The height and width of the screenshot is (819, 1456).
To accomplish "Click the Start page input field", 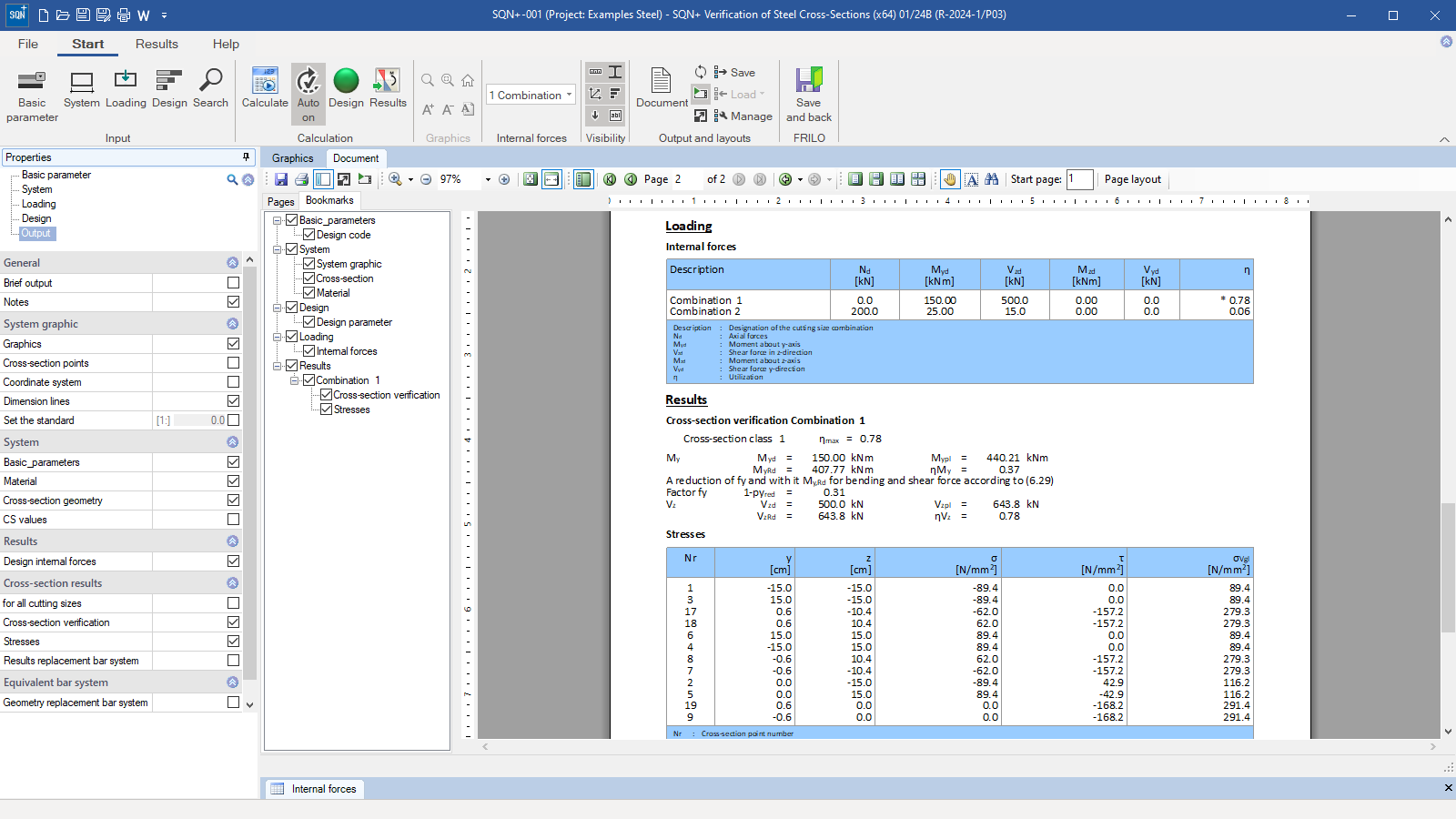I will [x=1079, y=179].
